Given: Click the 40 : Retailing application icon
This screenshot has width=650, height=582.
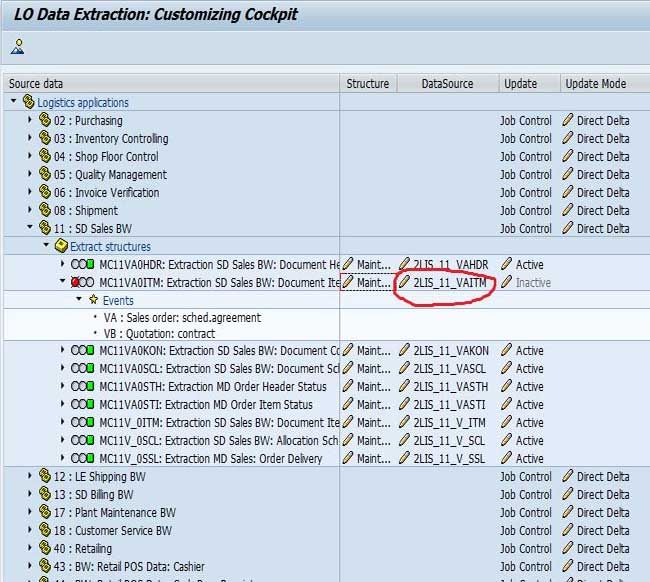Looking at the screenshot, I should tap(45, 547).
